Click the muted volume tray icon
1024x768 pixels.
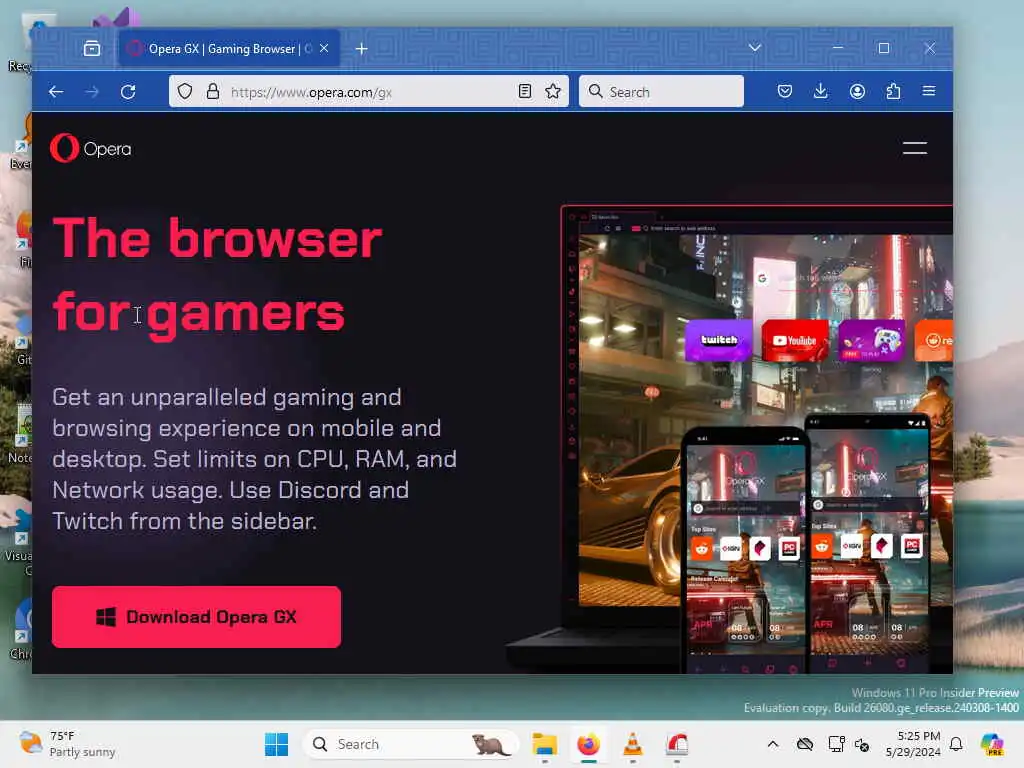pos(862,744)
